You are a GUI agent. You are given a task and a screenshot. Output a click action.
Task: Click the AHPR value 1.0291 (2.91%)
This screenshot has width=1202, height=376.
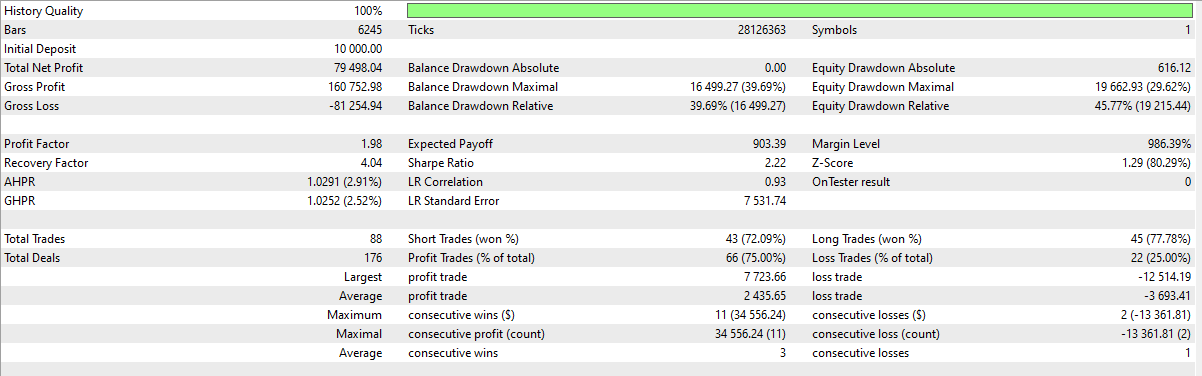(345, 182)
